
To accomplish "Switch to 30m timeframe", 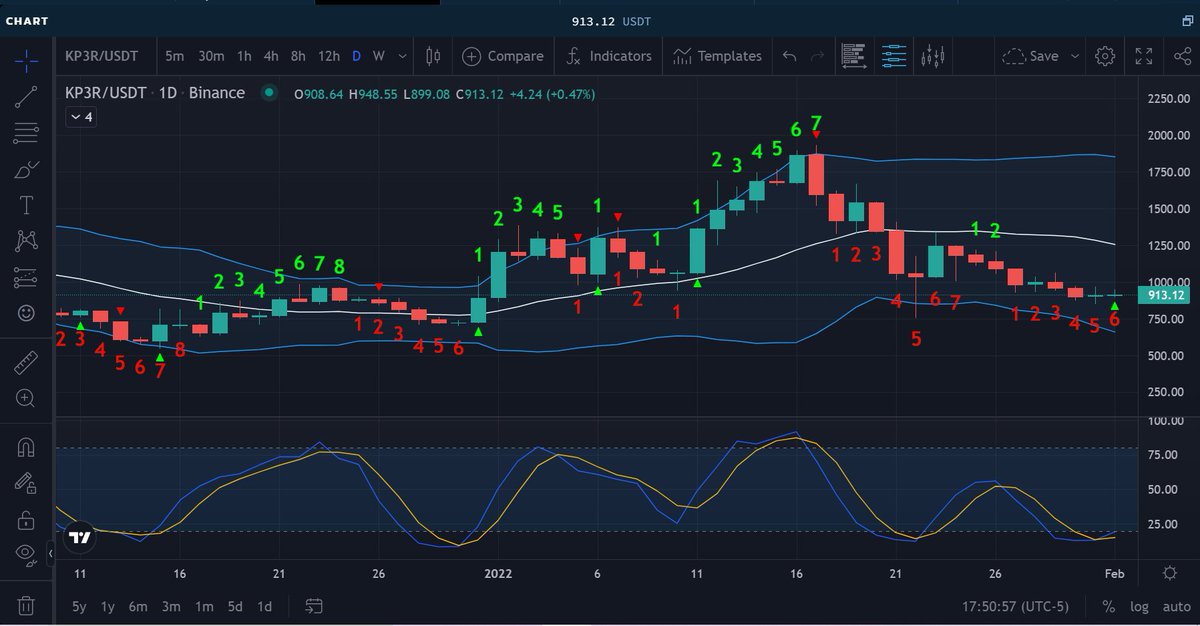I will point(210,56).
